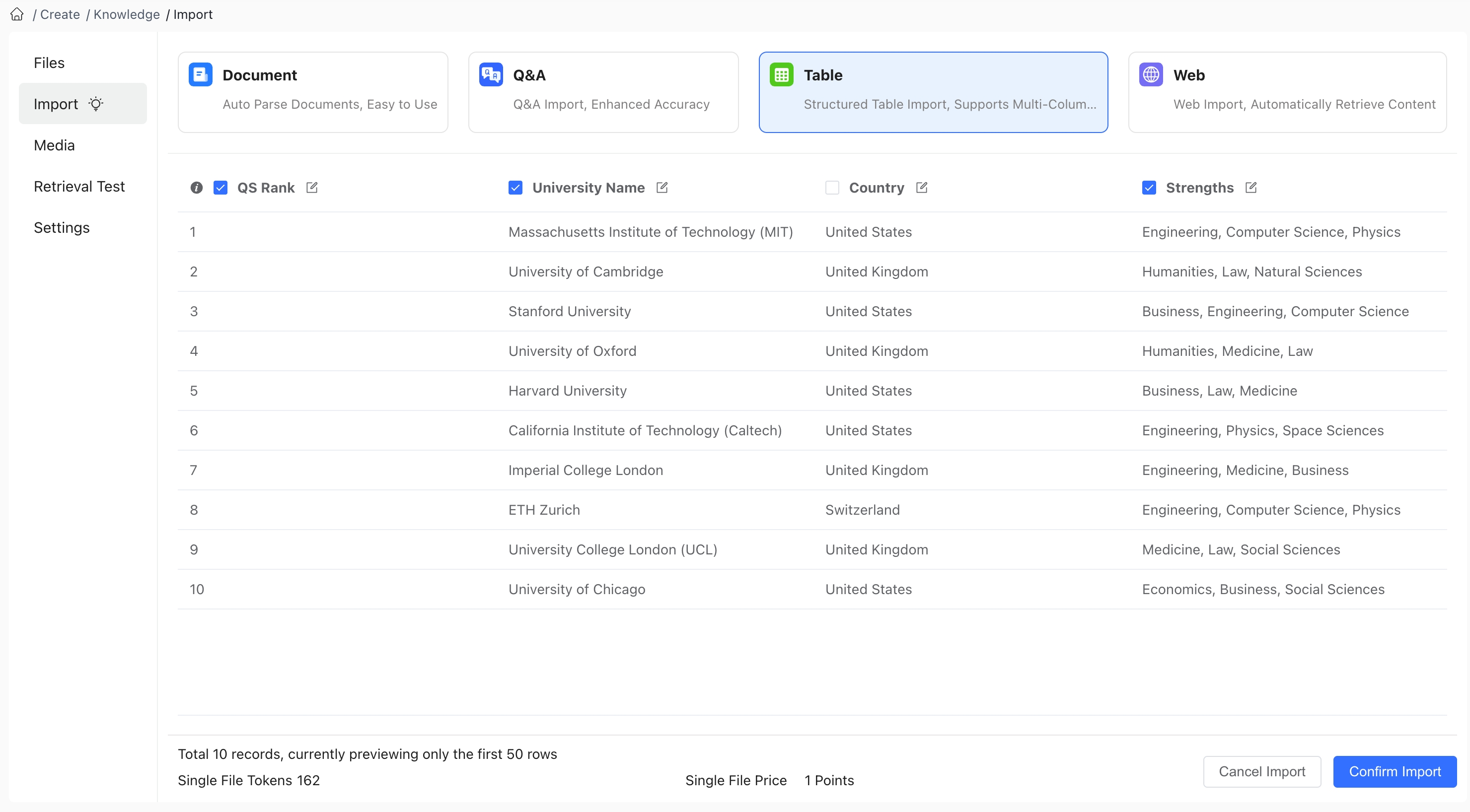The width and height of the screenshot is (1470, 812).
Task: Click the info icon near QS Rank
Action: pos(196,188)
